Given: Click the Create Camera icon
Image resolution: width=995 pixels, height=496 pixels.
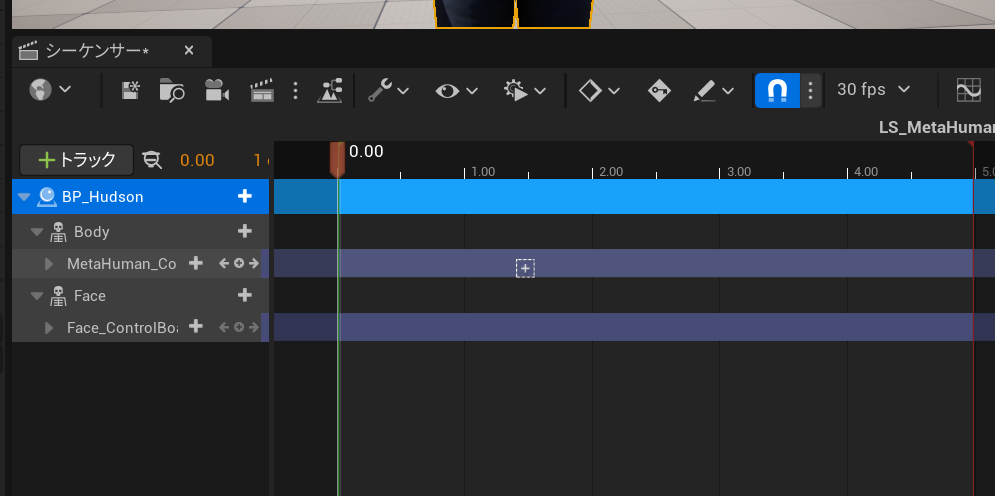Looking at the screenshot, I should 216,90.
